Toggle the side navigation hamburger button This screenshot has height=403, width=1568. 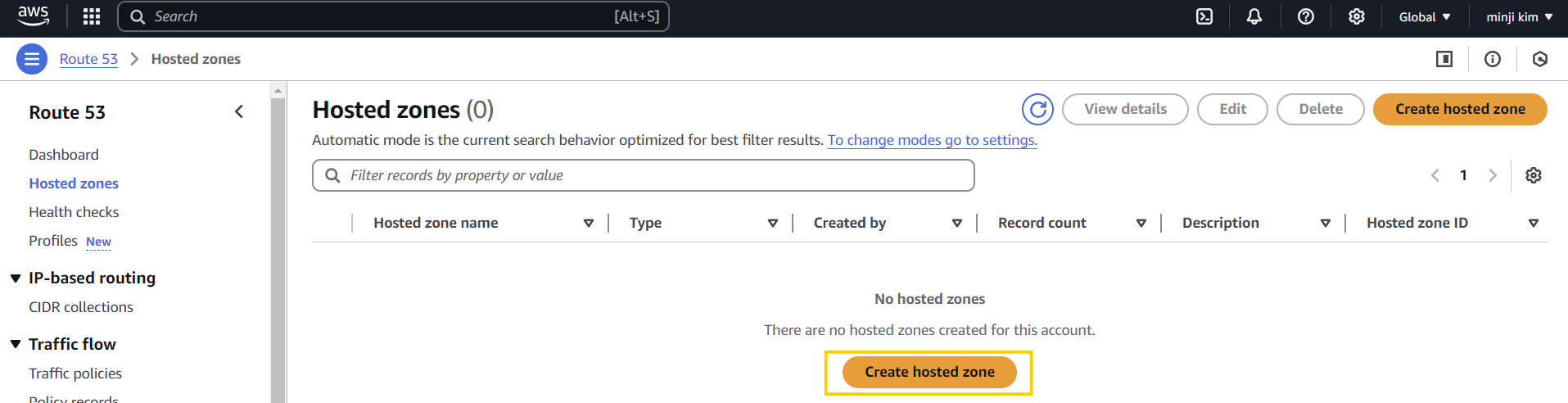click(x=32, y=59)
